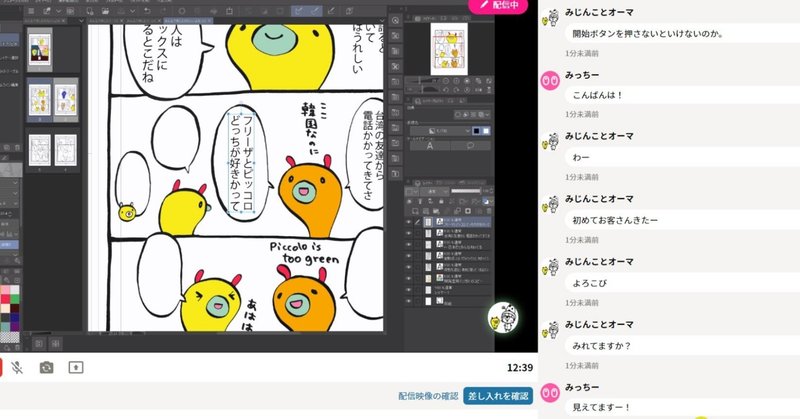
Task: Click the trash delete-layer icon in the layer panel
Action: pyautogui.click(x=488, y=211)
